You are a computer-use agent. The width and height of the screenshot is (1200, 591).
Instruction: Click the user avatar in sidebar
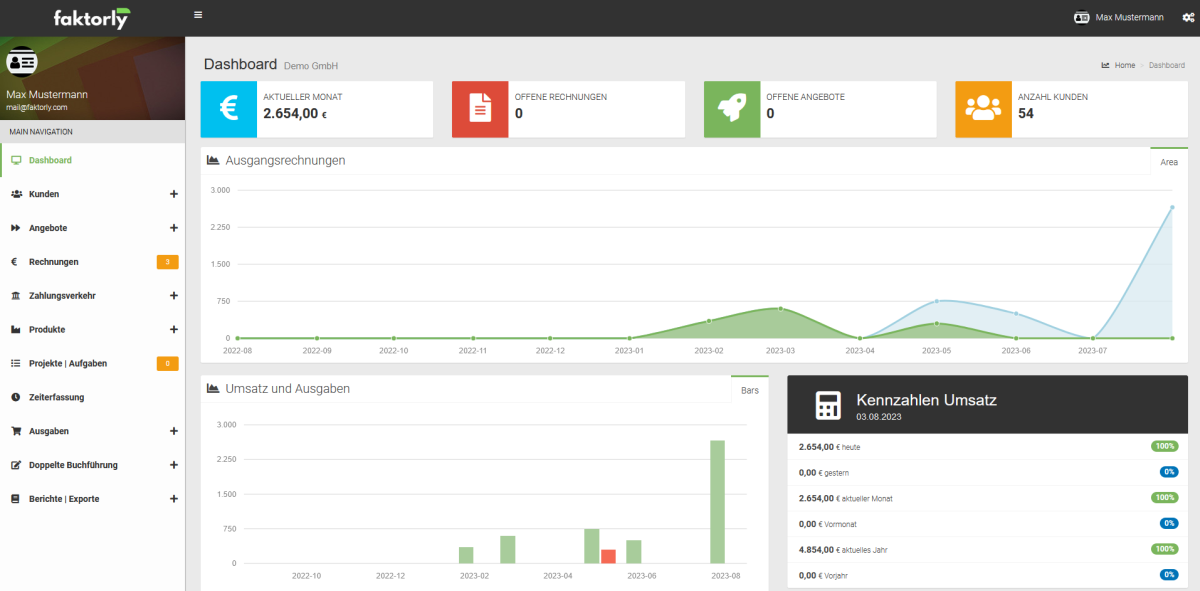[x=22, y=62]
